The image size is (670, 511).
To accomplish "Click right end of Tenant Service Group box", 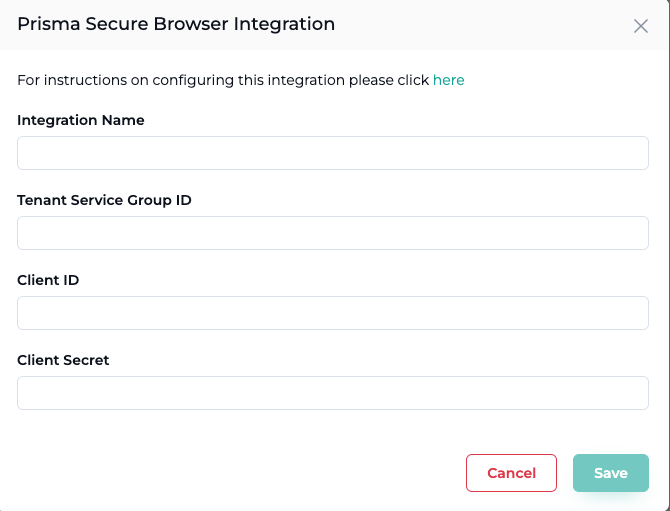I will point(630,233).
